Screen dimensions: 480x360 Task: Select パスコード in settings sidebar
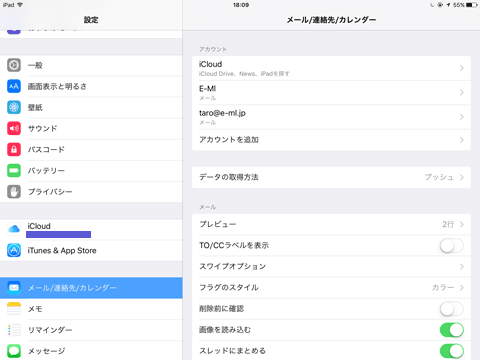pyautogui.click(x=91, y=149)
